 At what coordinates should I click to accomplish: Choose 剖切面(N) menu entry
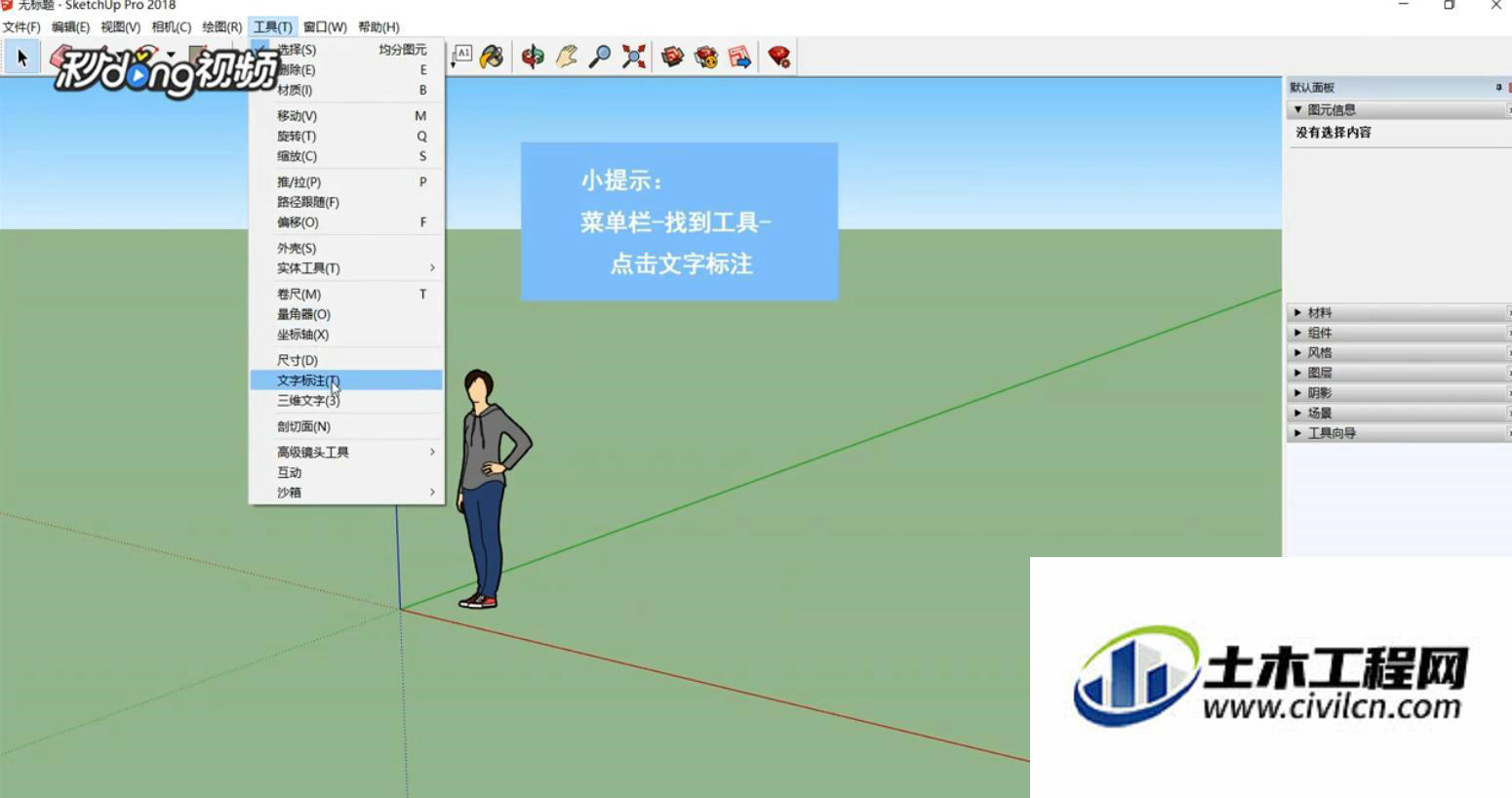pos(346,427)
